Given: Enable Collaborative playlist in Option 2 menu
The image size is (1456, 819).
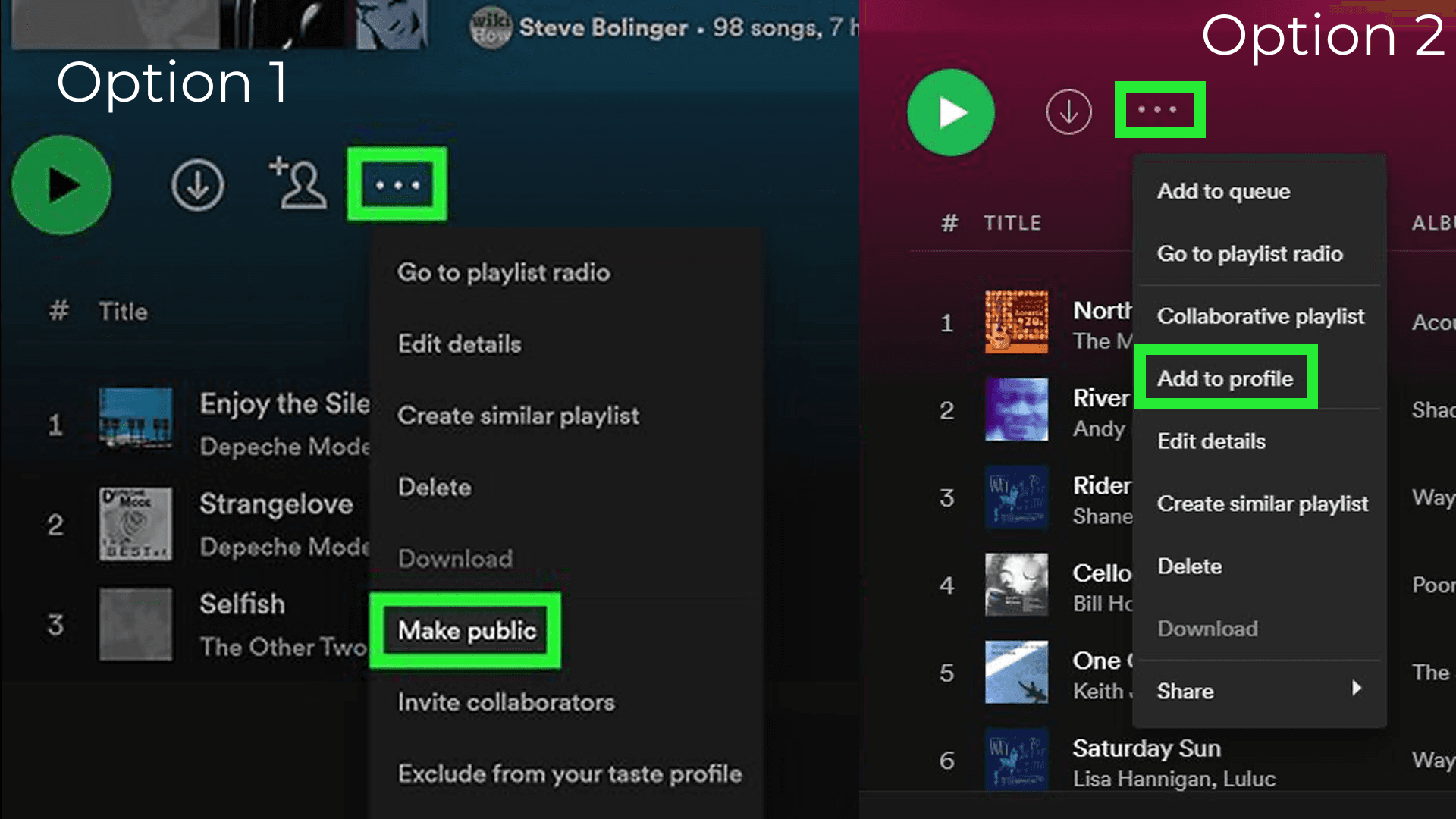Looking at the screenshot, I should 1260,316.
